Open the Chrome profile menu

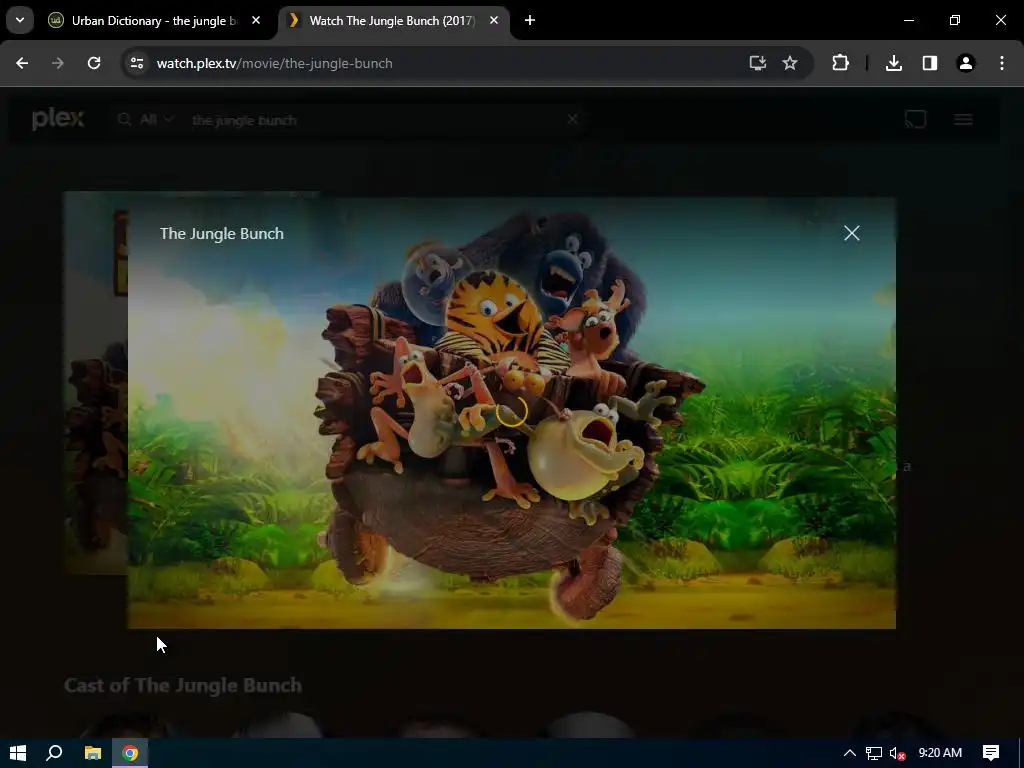tap(966, 63)
